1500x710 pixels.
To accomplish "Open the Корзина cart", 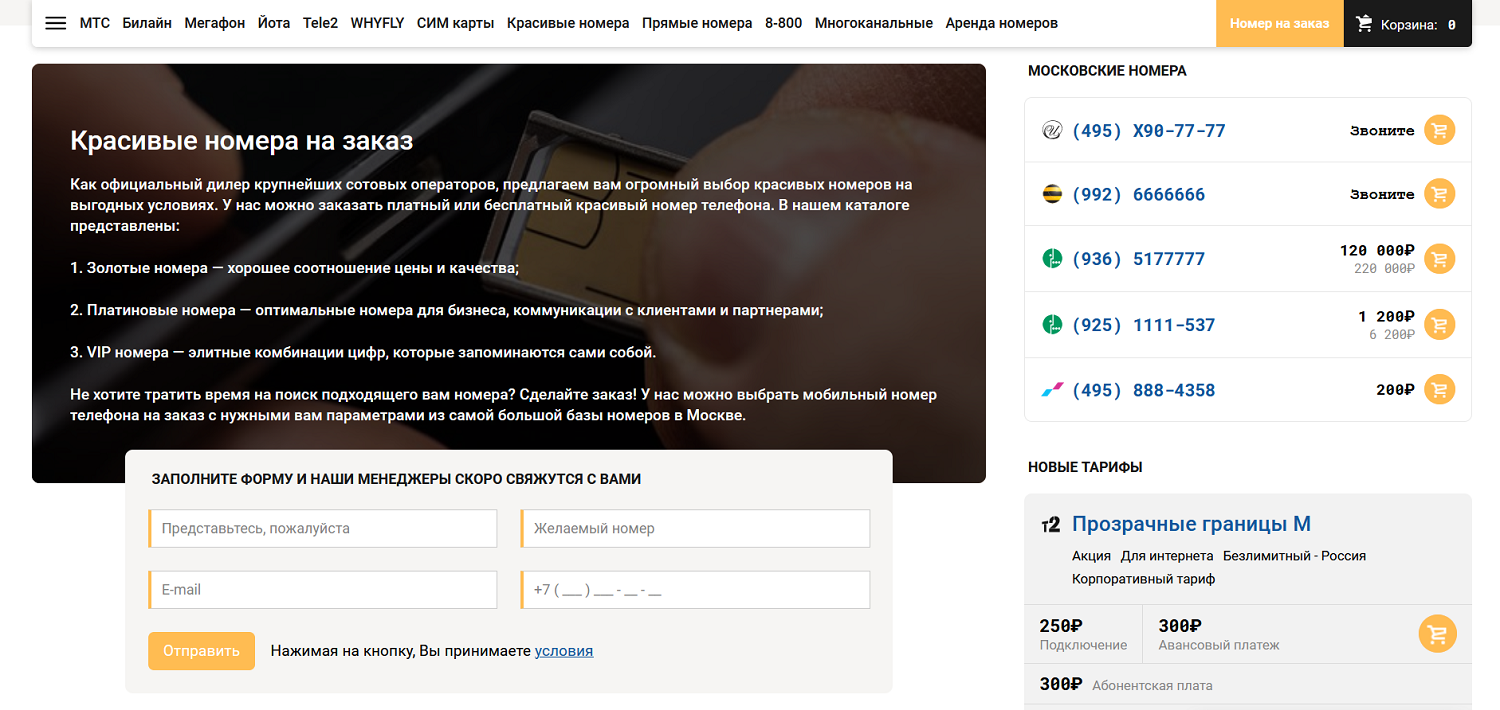I will point(1407,23).
